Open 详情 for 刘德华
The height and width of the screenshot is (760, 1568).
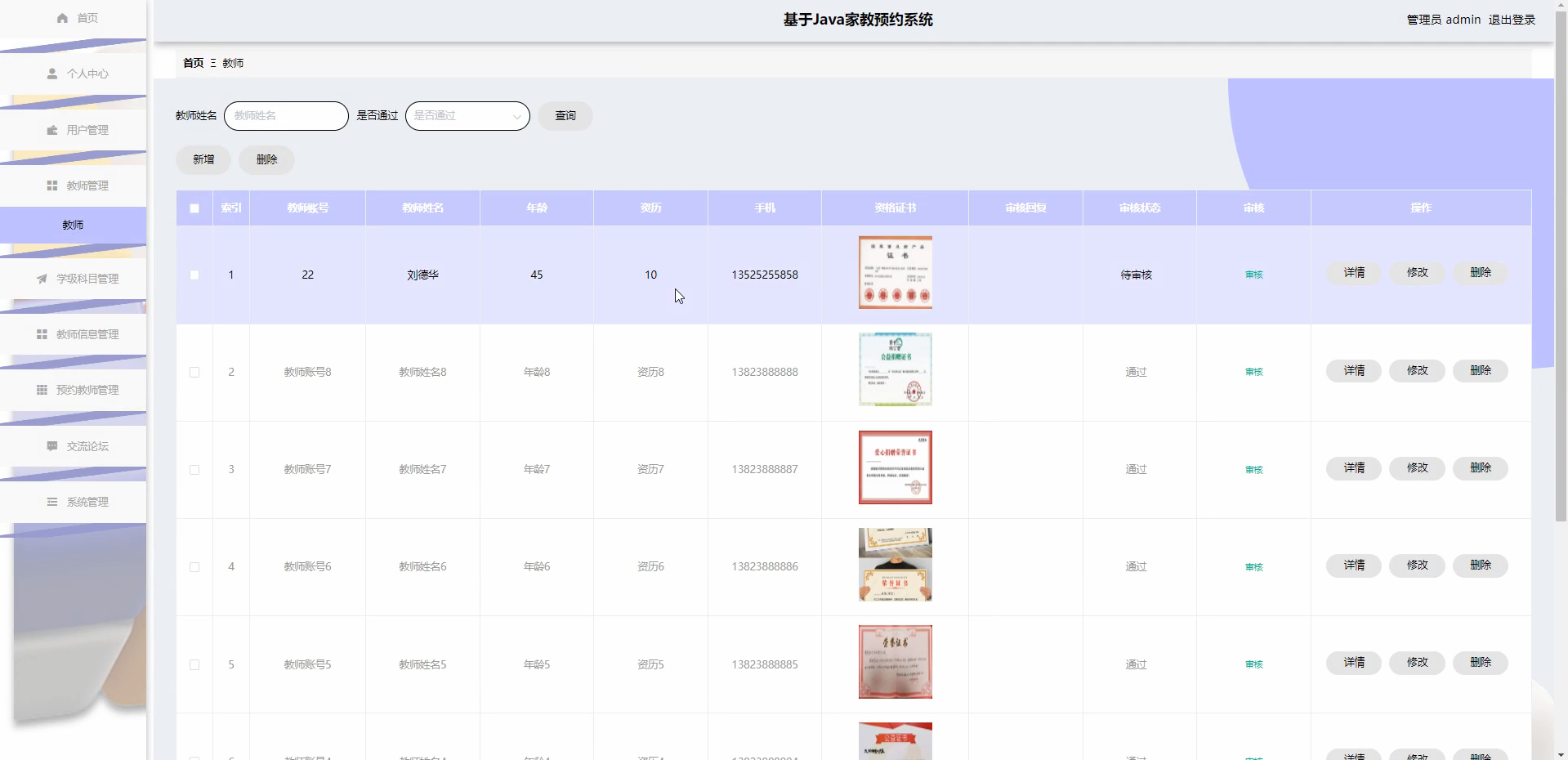point(1354,273)
